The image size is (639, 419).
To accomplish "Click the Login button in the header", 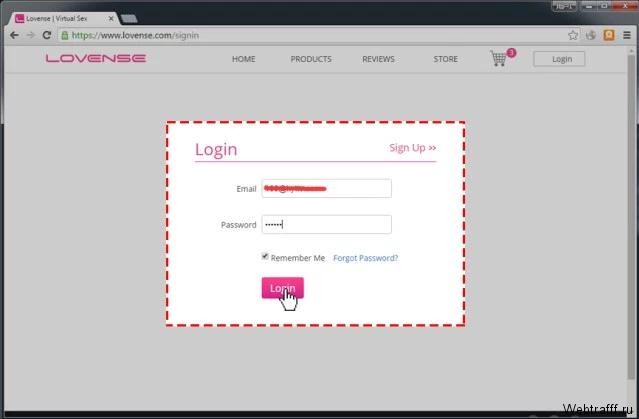I will [559, 59].
